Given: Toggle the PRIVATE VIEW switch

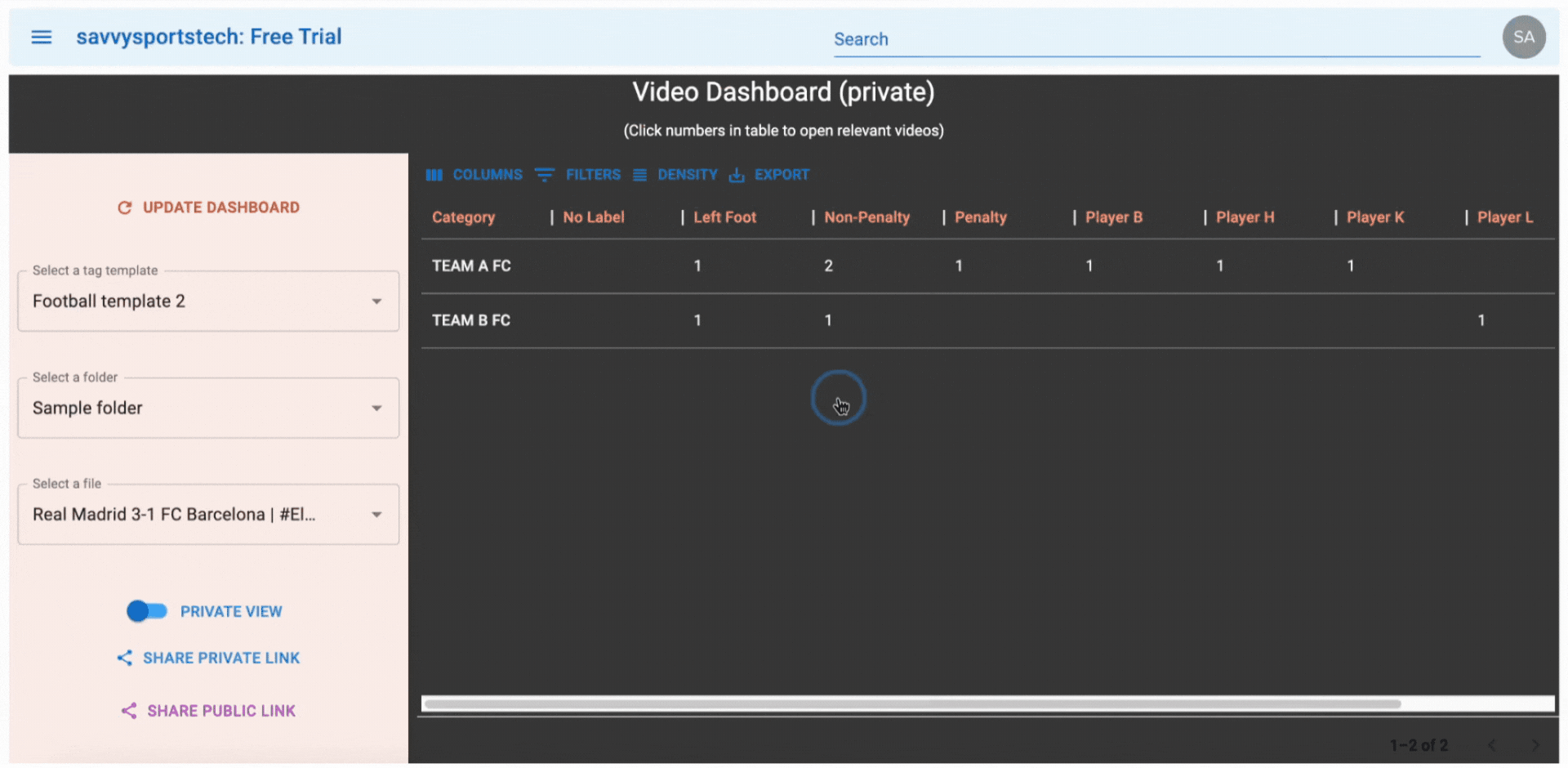Looking at the screenshot, I should (x=147, y=611).
